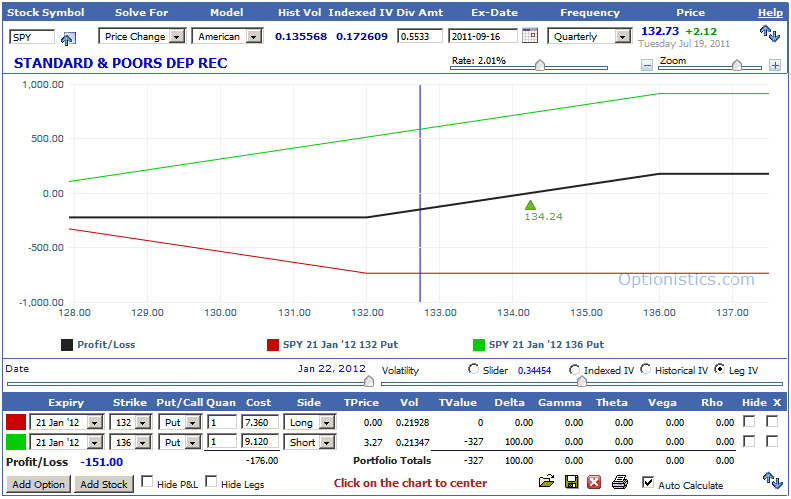The image size is (791, 499).
Task: Open Put/Call dropdown in the Long row
Action: pyautogui.click(x=180, y=422)
